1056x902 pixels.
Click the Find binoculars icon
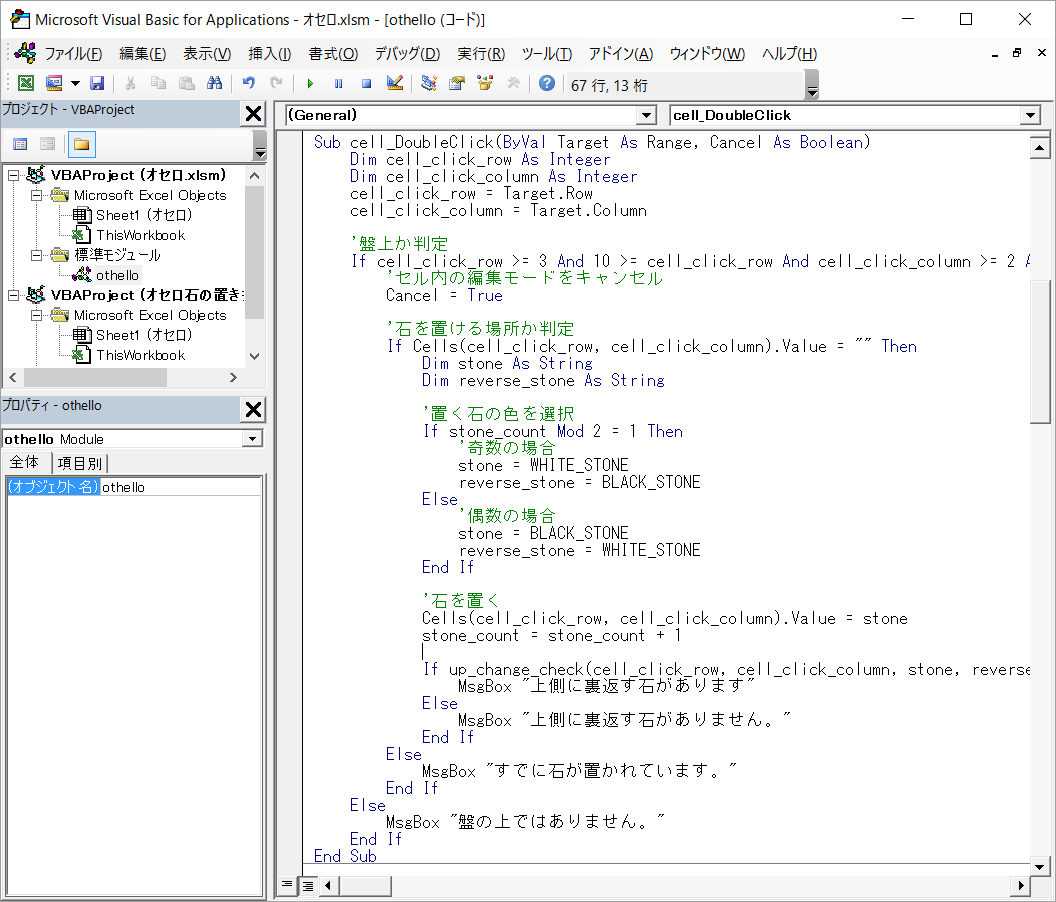click(214, 84)
